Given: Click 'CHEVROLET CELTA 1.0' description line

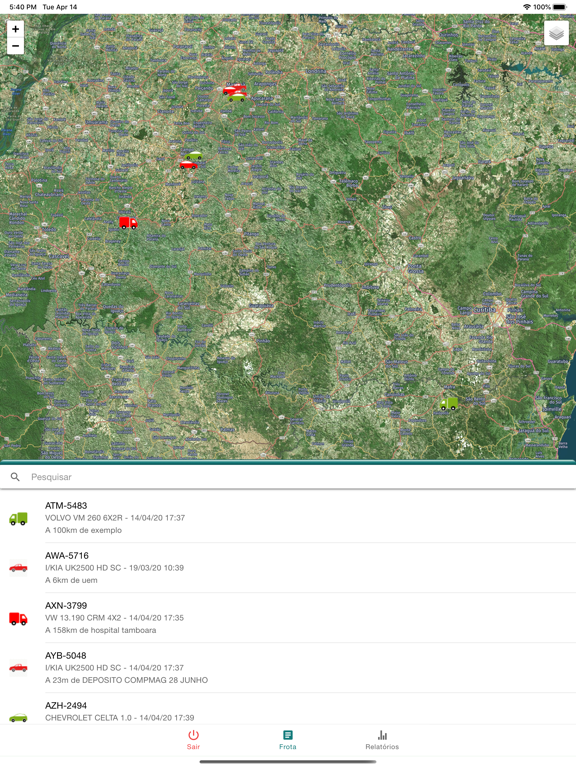Looking at the screenshot, I should click(120, 718).
